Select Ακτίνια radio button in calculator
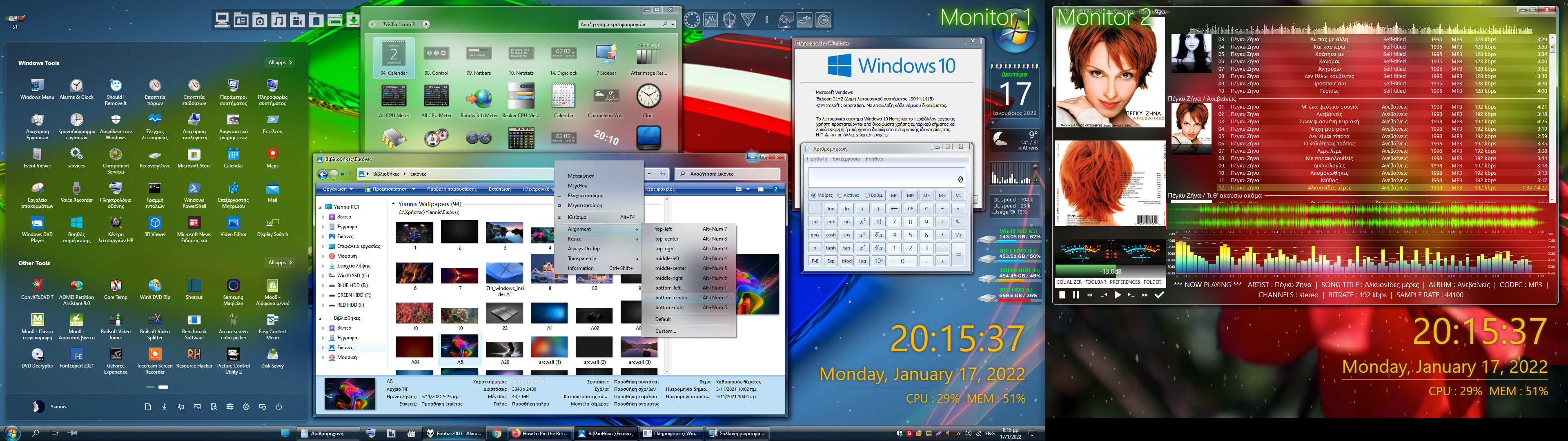 point(848,196)
